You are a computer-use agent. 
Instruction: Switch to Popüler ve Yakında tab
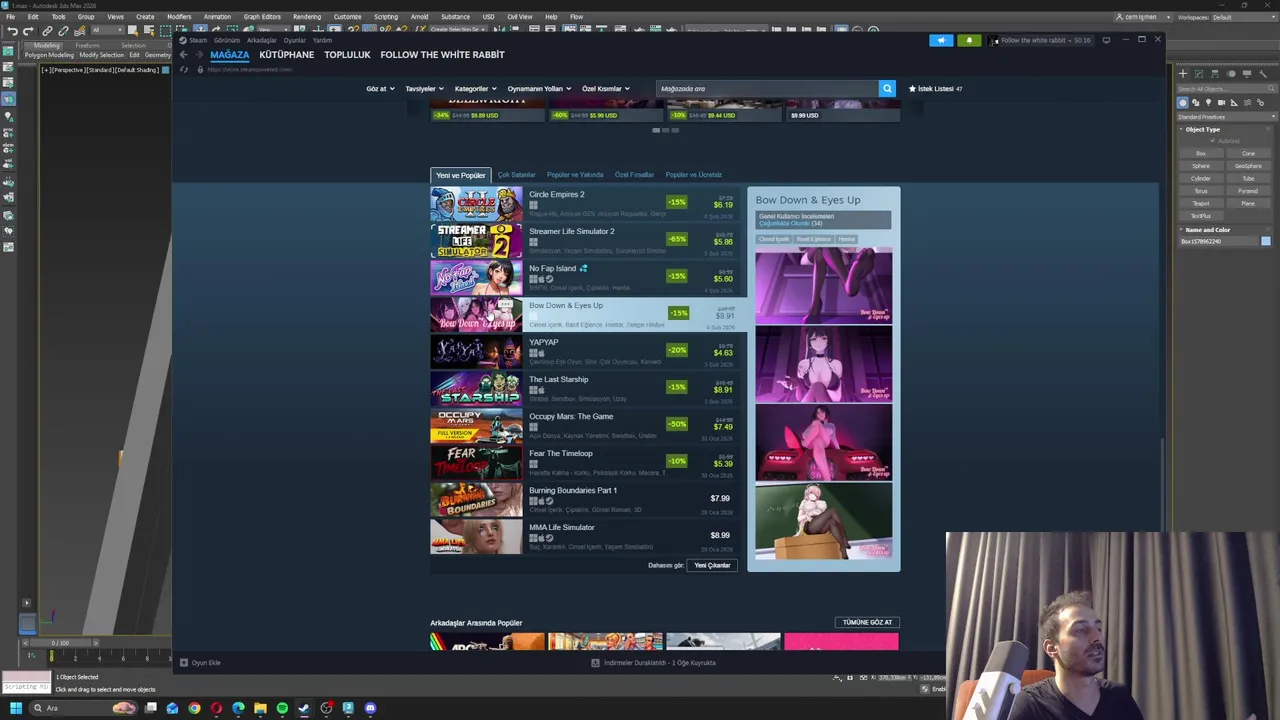tap(575, 175)
